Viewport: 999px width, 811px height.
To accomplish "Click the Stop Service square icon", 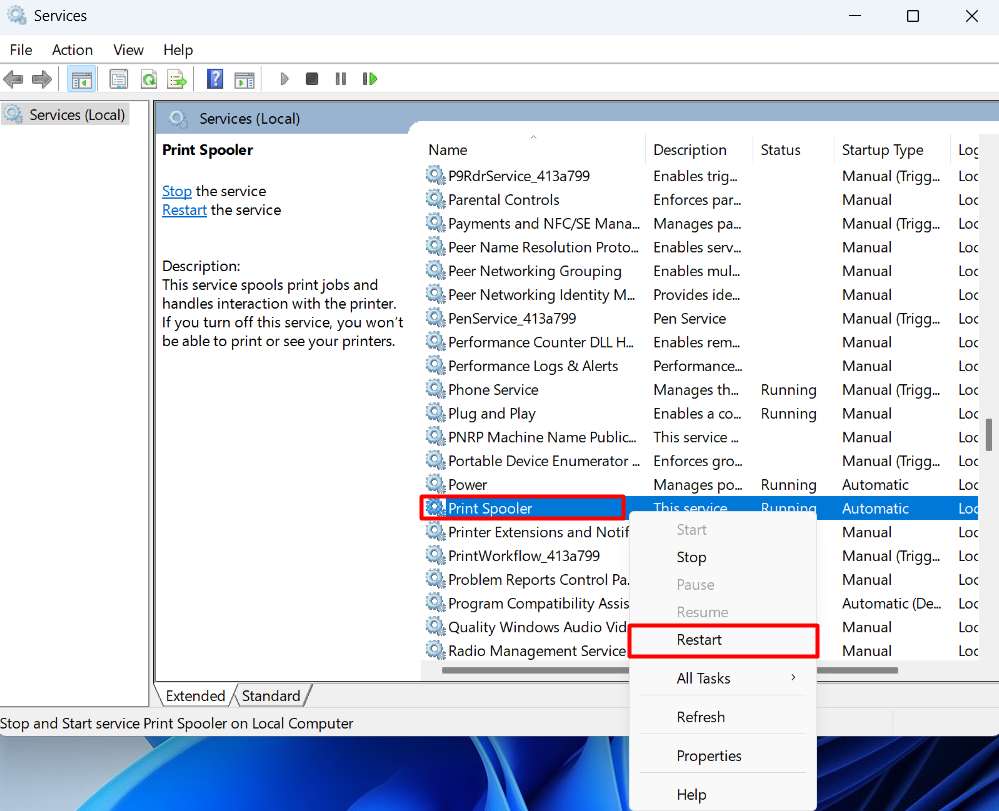I will pyautogui.click(x=312, y=79).
